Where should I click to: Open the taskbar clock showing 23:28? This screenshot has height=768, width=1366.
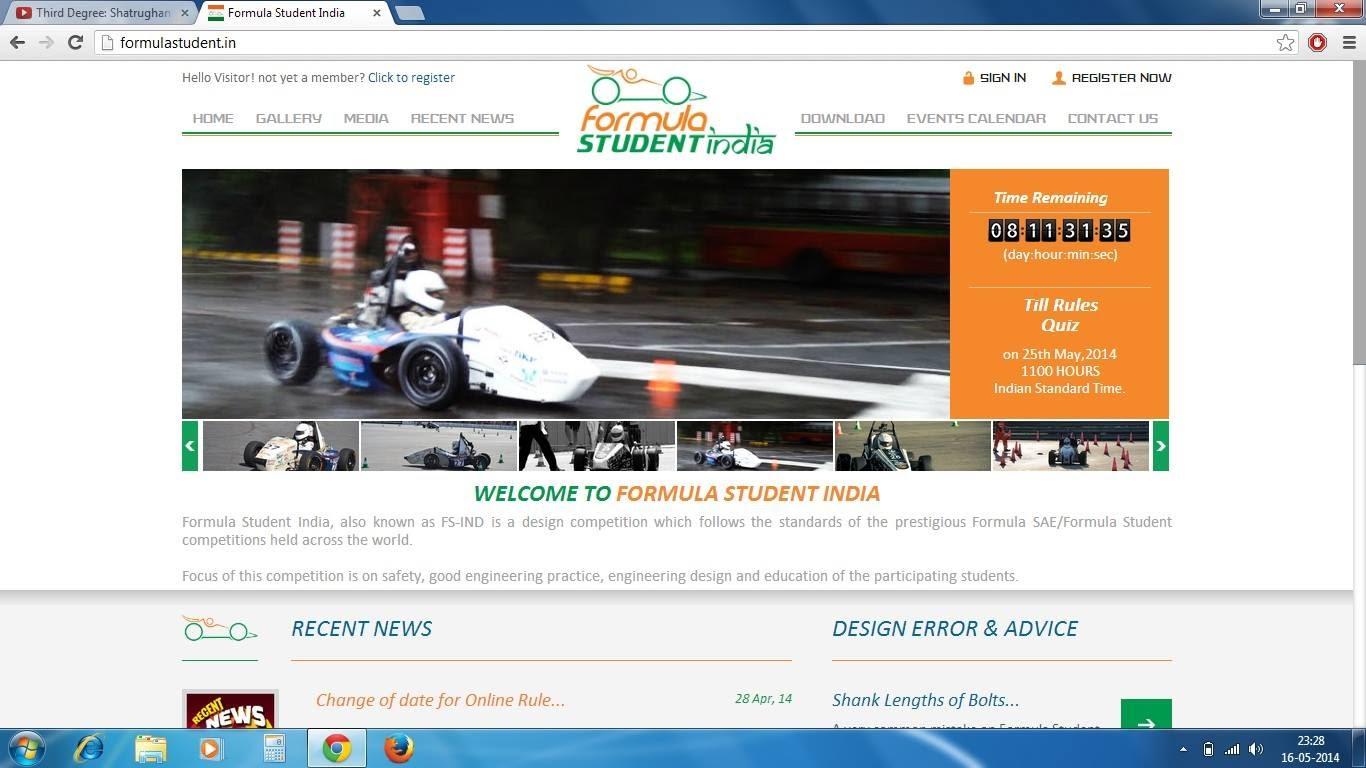pyautogui.click(x=1311, y=749)
